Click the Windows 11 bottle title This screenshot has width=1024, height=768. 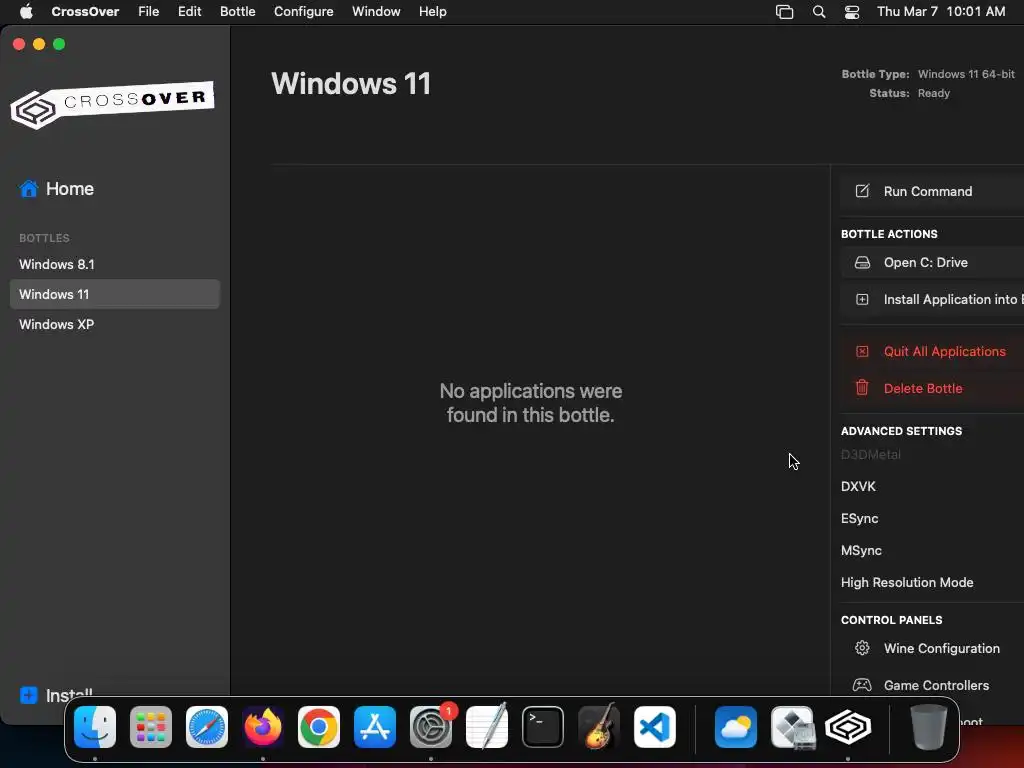pyautogui.click(x=351, y=84)
